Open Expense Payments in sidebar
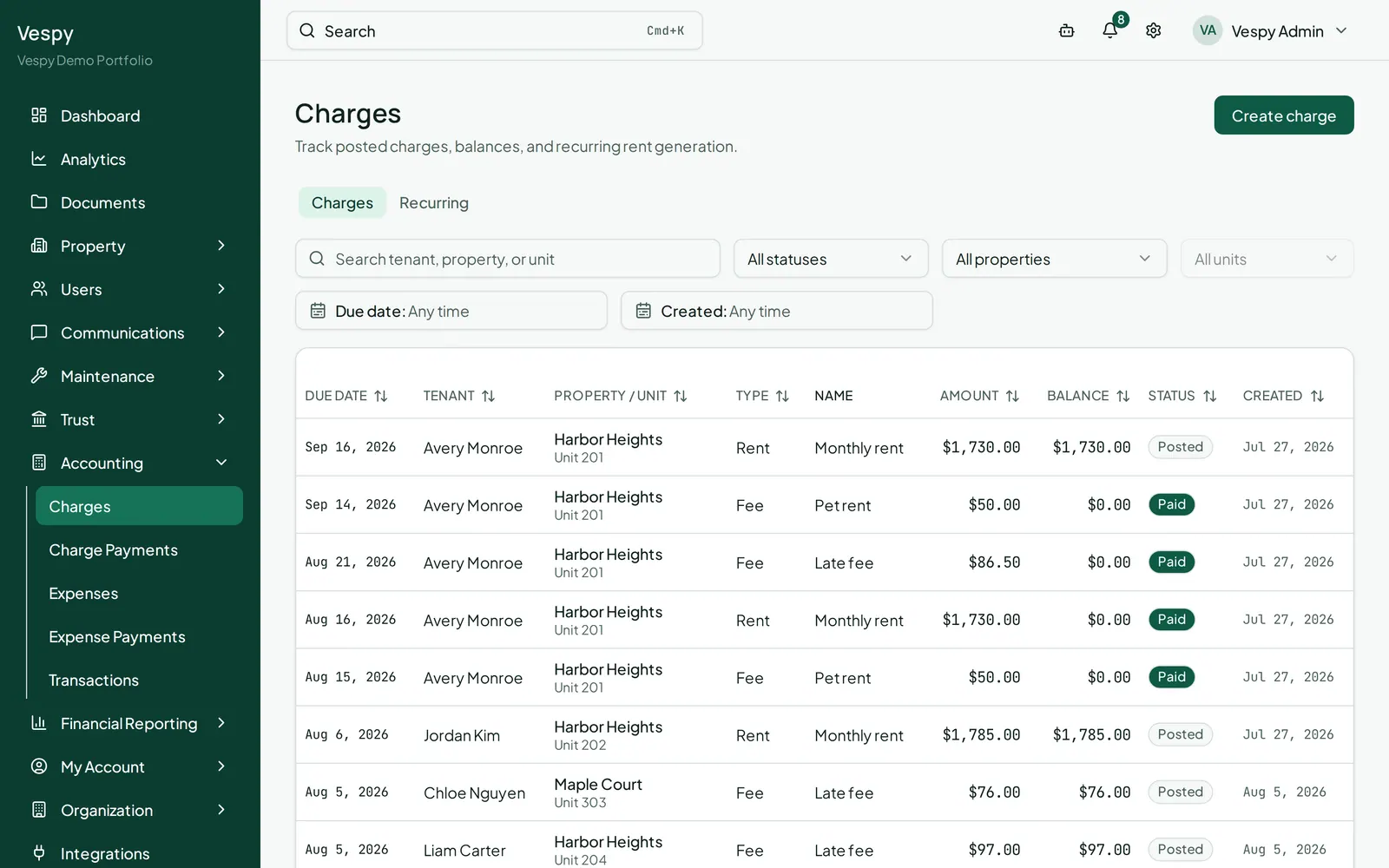1389x868 pixels. click(139, 636)
